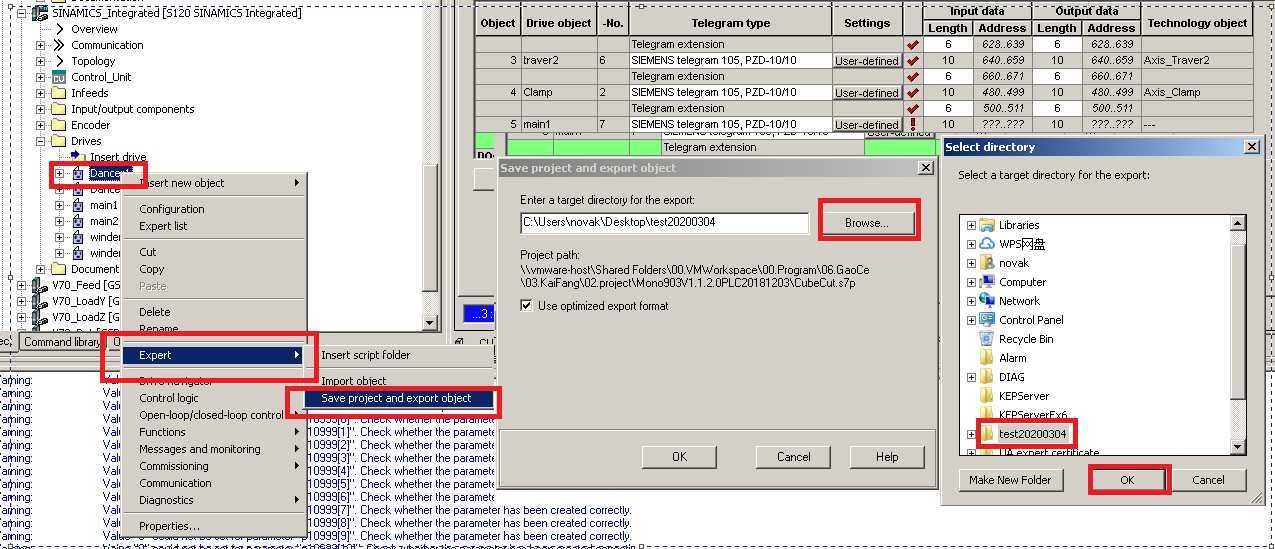1275x549 pixels.
Task: Click the Overview arrow icon
Action: [58, 29]
